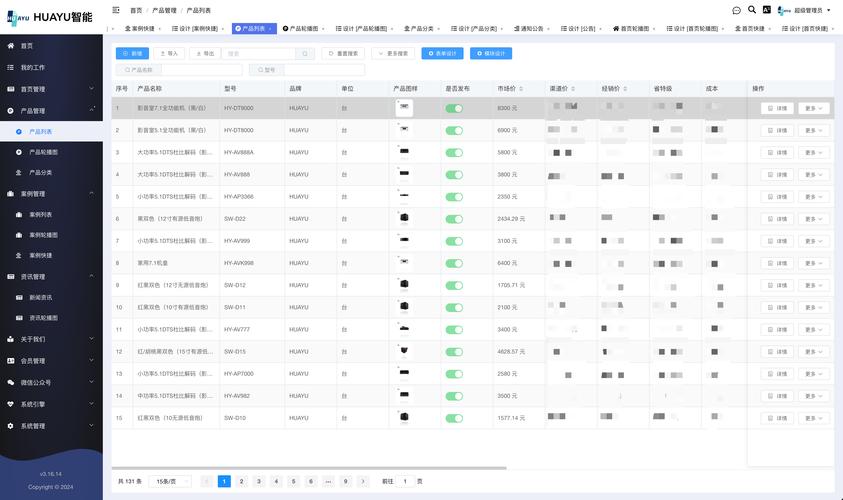Viewport: 843px width, 500px height.
Task: Open 更多 dropdown for first product row
Action: [813, 108]
